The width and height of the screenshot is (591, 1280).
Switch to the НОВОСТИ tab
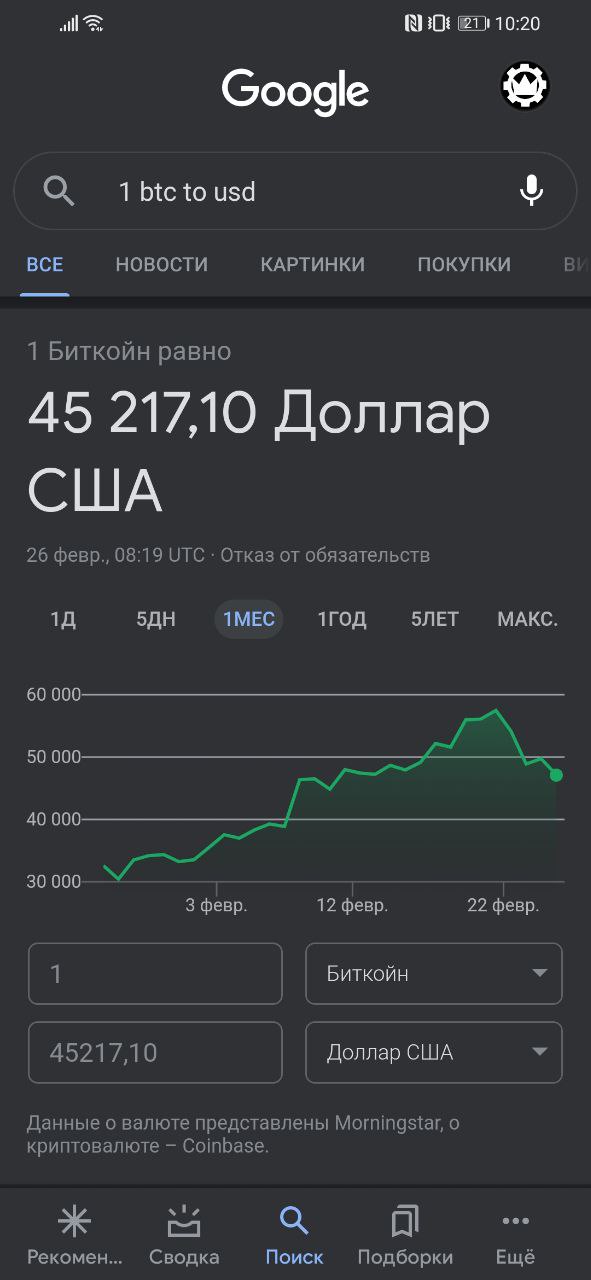[162, 264]
